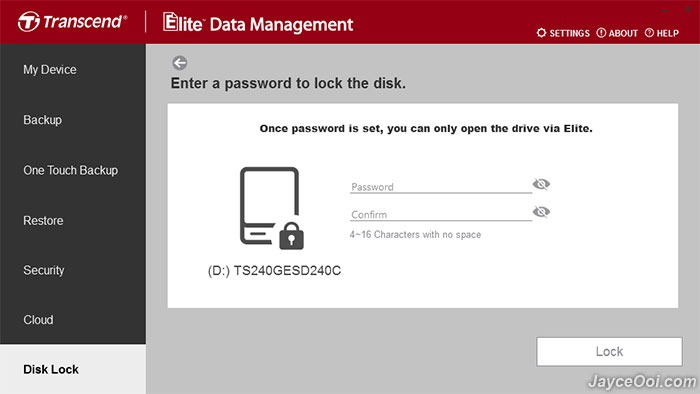Go to the Backup section

42,120
